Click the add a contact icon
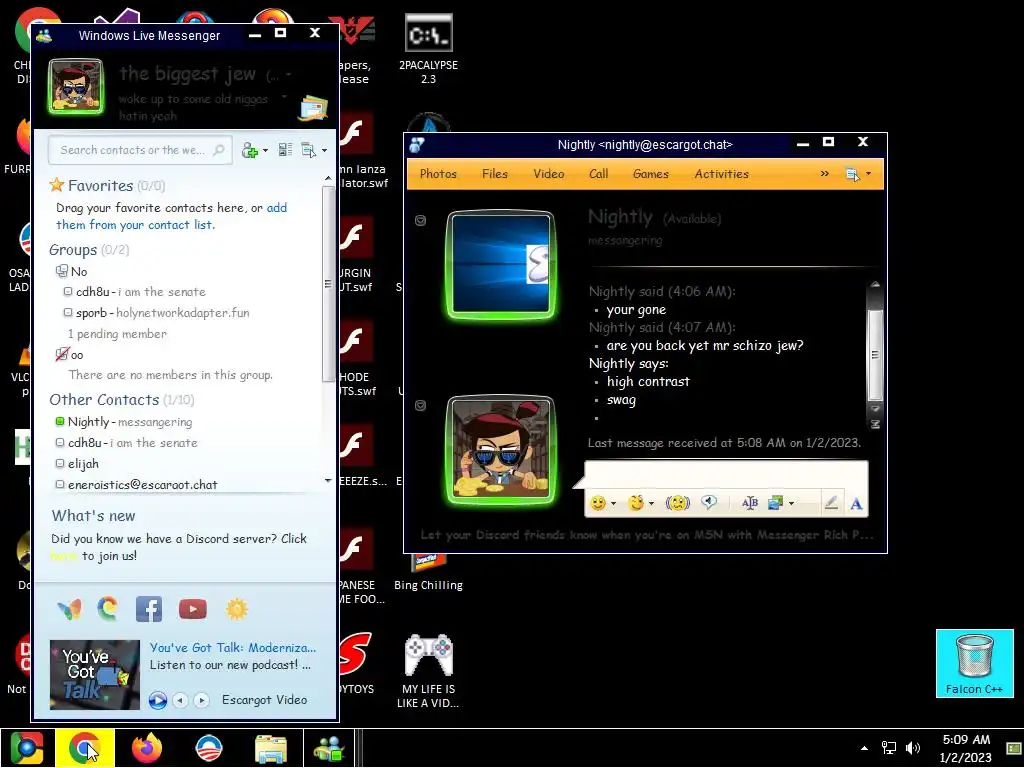The width and height of the screenshot is (1024, 768). pyautogui.click(x=249, y=150)
